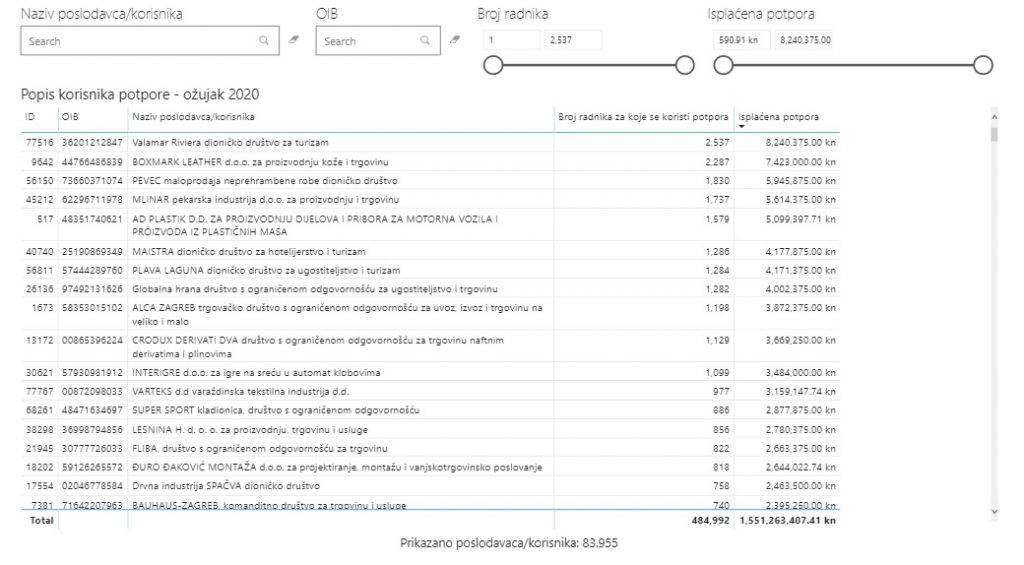Viewport: 1024px width, 565px height.
Task: Select the Drvna industrija SPAČVA row name
Action: [226, 486]
